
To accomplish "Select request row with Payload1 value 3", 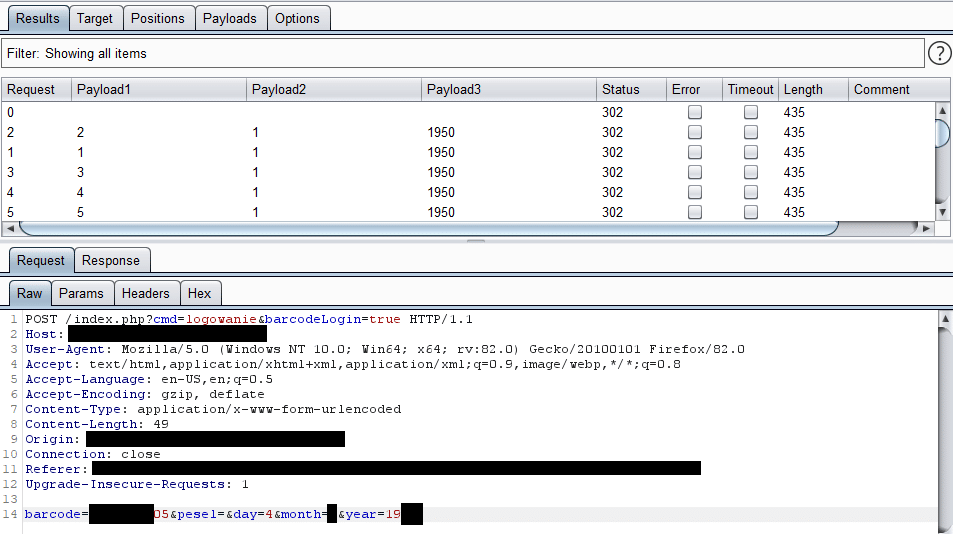I will pos(468,173).
